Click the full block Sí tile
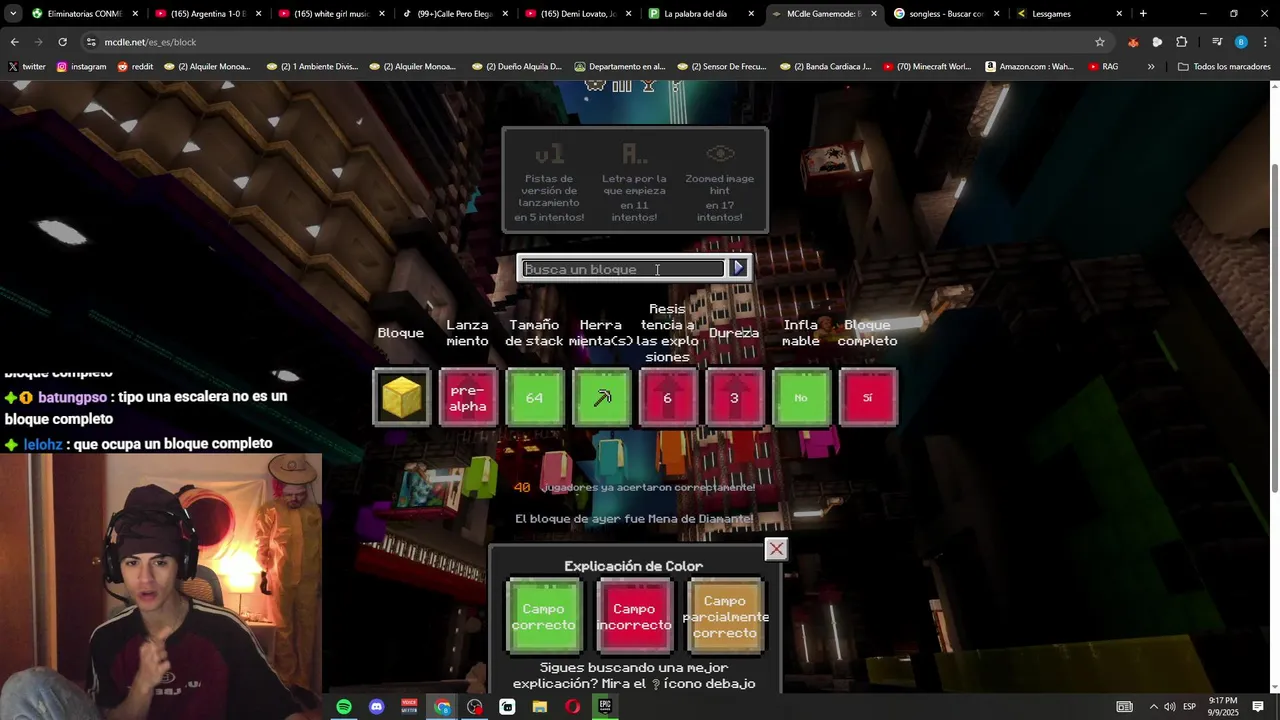The image size is (1280, 720). coord(868,397)
